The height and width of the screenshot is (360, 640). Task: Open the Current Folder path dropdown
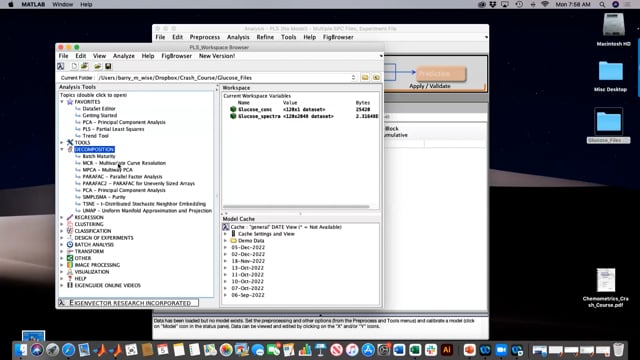tap(353, 78)
